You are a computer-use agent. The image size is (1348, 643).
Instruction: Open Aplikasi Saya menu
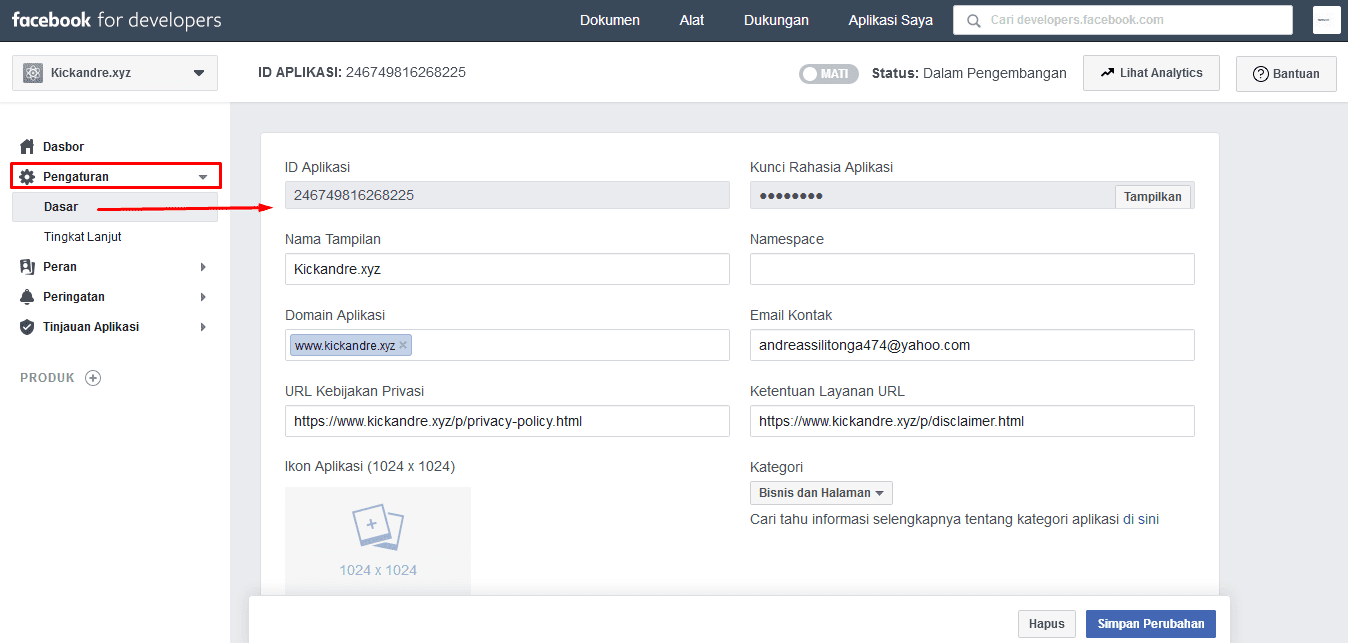click(x=890, y=20)
